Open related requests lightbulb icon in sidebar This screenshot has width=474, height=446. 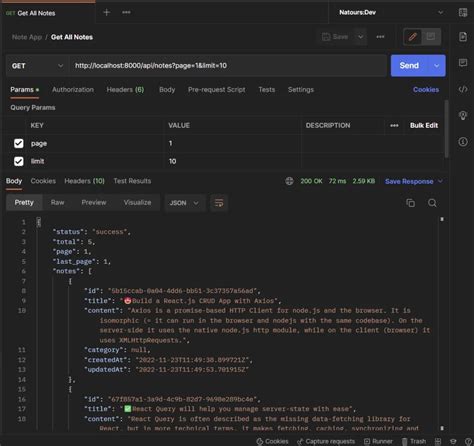(x=463, y=115)
